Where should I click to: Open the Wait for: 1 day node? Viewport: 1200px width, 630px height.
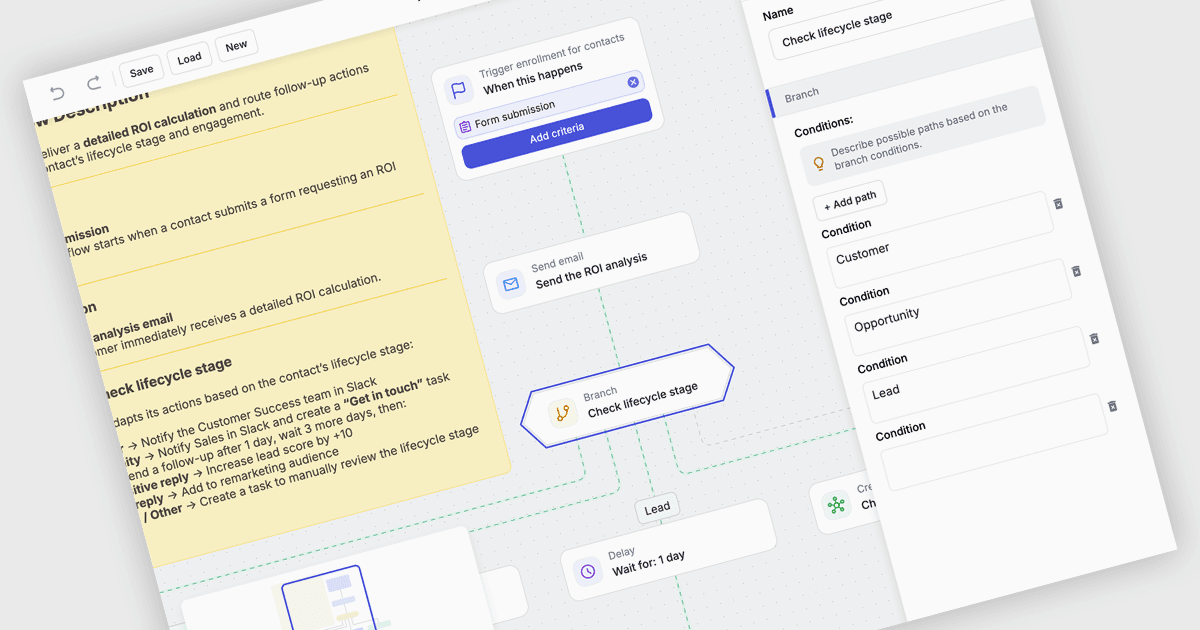668,552
